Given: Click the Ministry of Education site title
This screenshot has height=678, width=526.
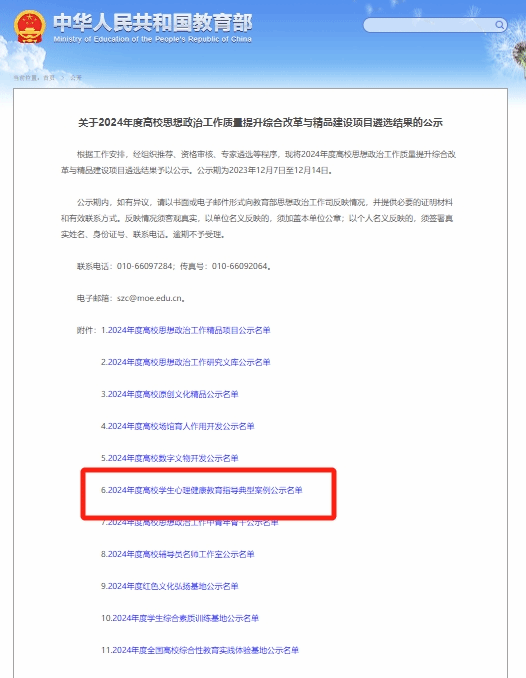Looking at the screenshot, I should pyautogui.click(x=153, y=28).
